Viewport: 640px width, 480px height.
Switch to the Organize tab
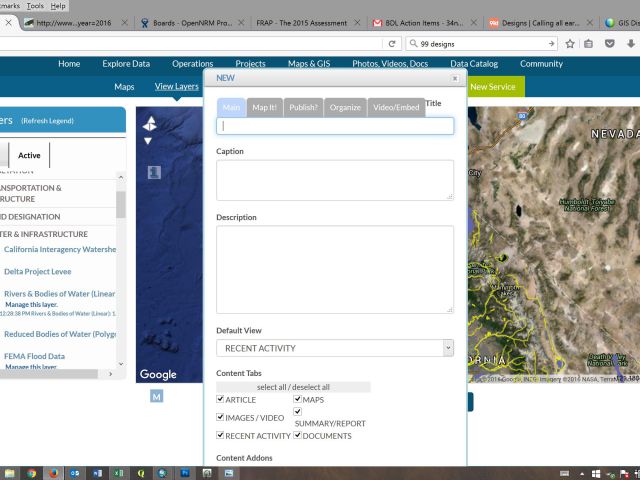tap(345, 107)
